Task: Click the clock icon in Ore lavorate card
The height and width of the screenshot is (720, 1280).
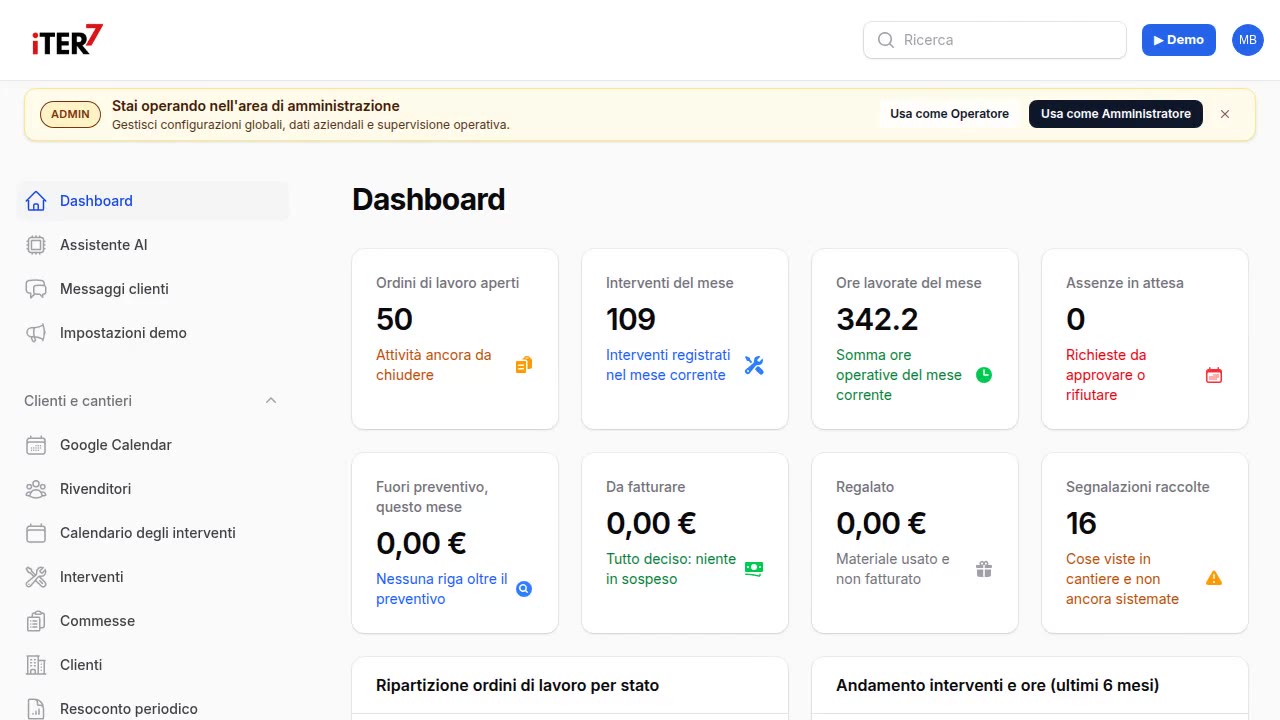Action: coord(984,375)
